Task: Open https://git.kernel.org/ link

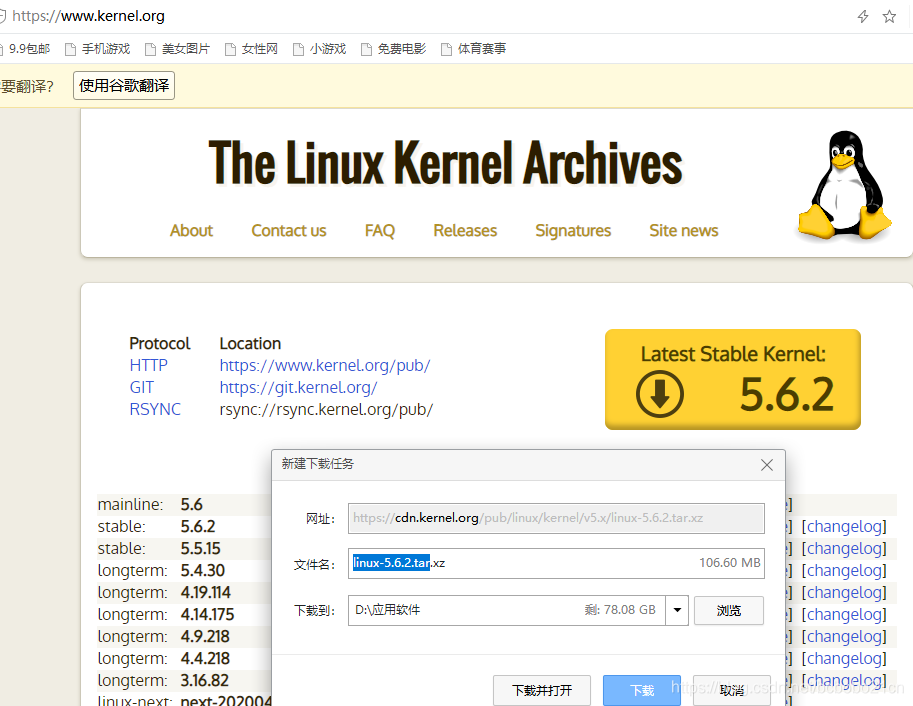Action: (x=298, y=387)
